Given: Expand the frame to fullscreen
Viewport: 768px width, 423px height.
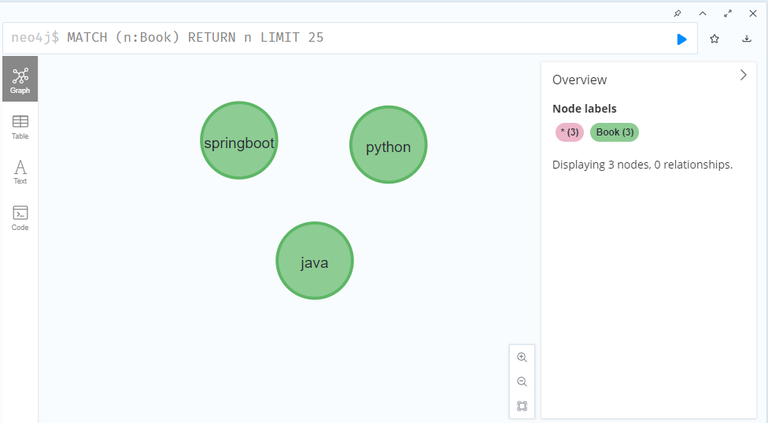Looking at the screenshot, I should pyautogui.click(x=728, y=13).
